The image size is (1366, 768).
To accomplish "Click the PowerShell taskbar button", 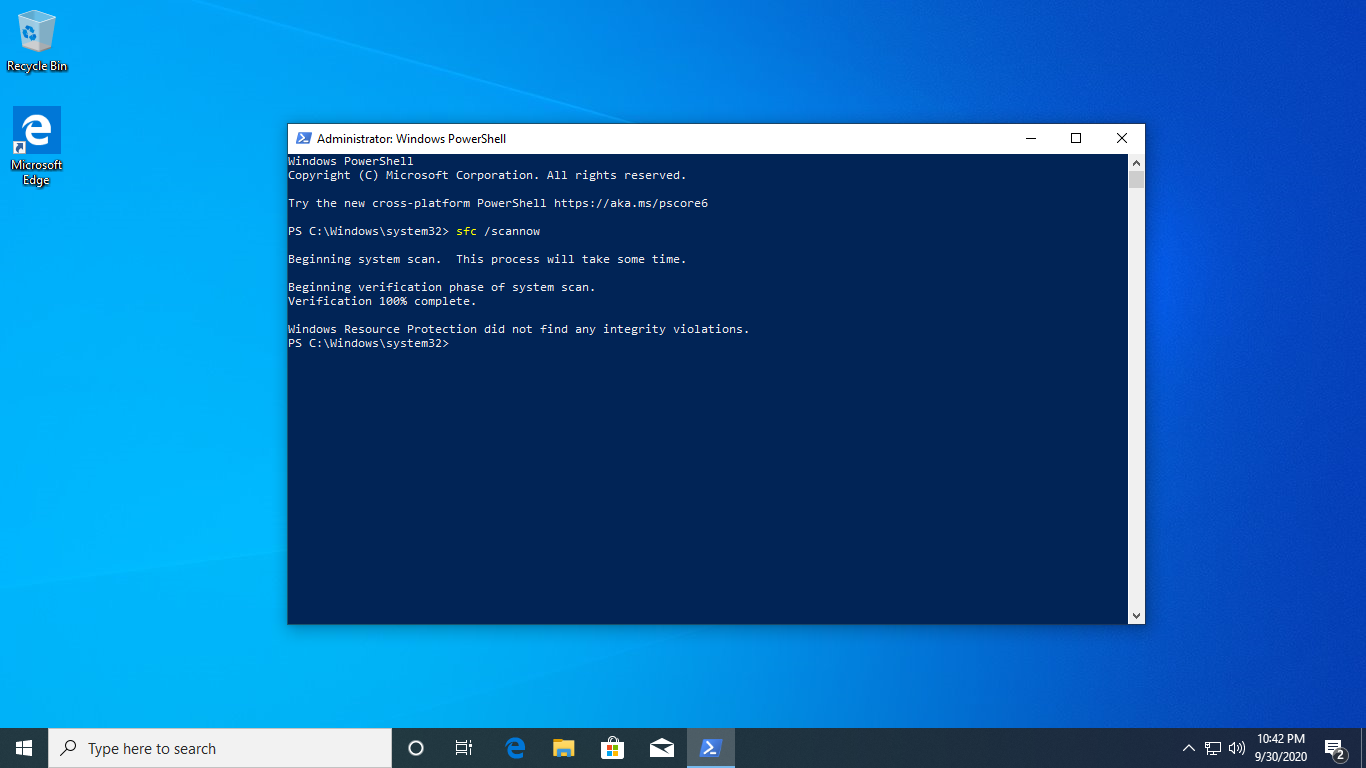I will coord(711,748).
